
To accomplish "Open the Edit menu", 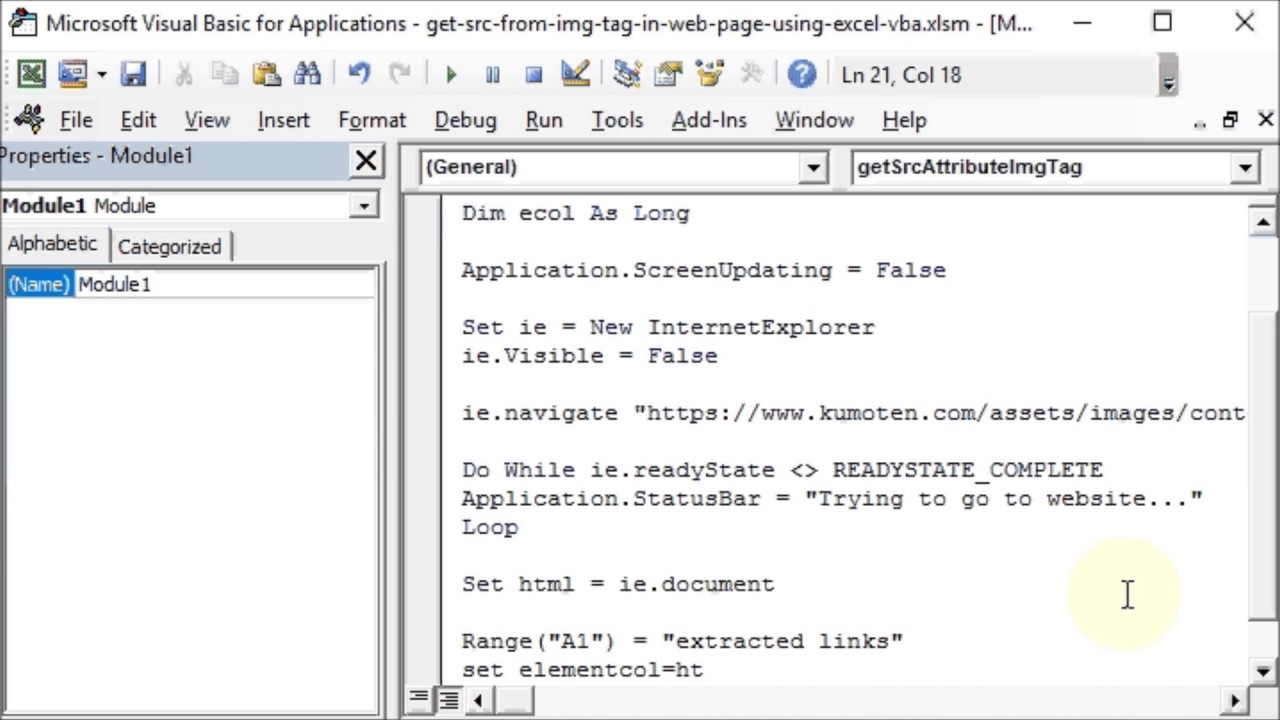I will pyautogui.click(x=138, y=120).
